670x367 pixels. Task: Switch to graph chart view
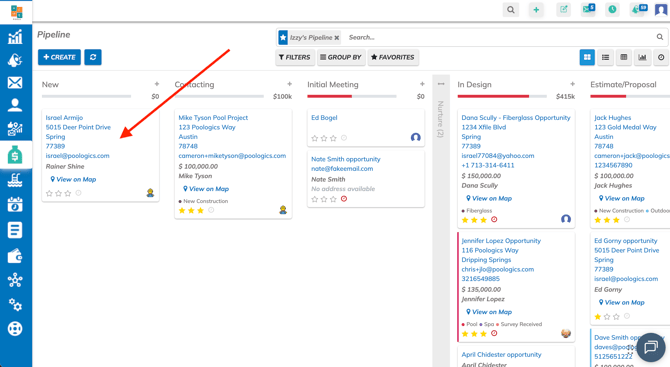tap(642, 57)
